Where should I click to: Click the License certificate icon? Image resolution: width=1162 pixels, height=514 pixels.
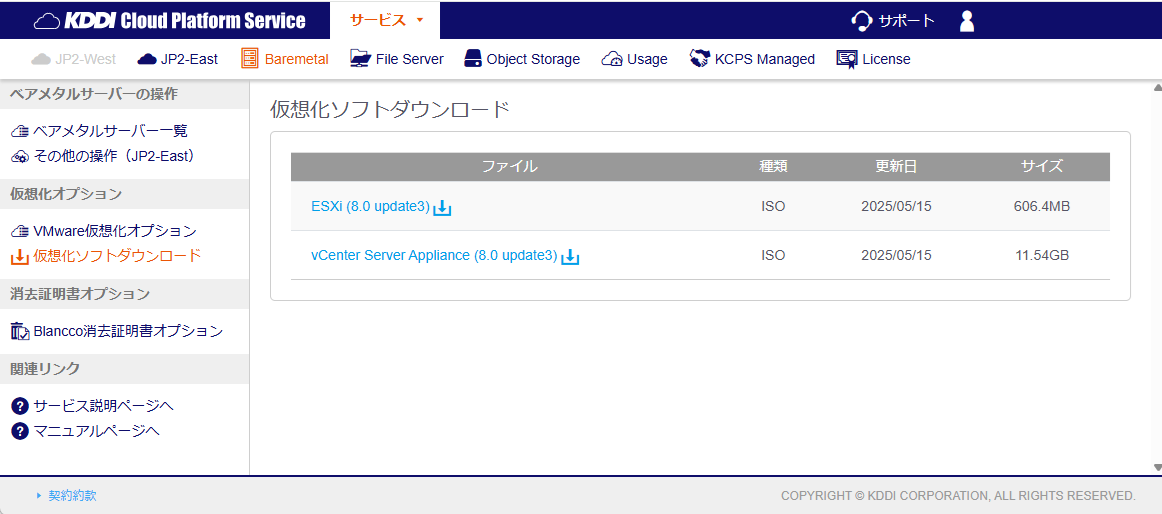pyautogui.click(x=847, y=59)
